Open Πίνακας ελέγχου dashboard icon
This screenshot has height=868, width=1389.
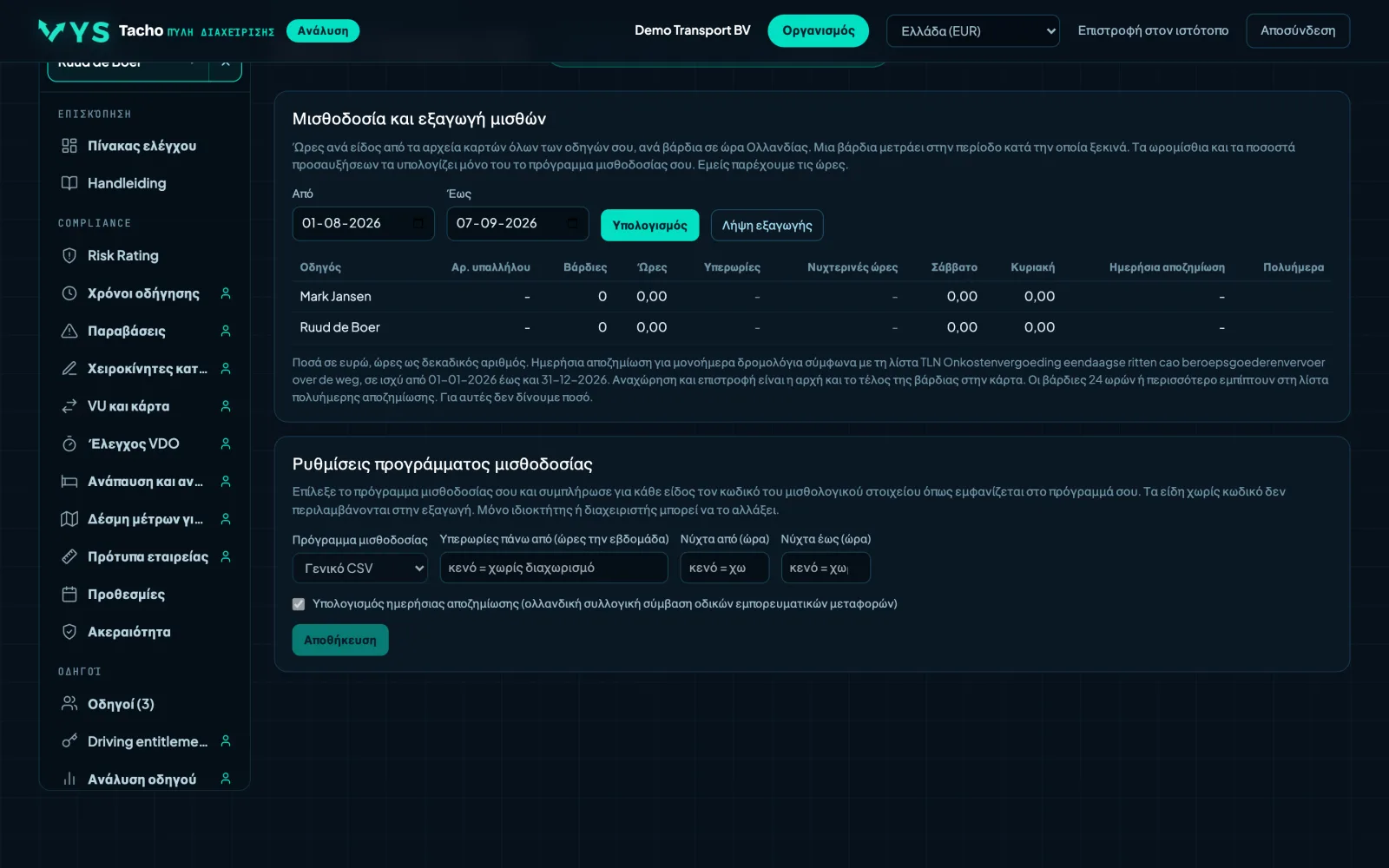click(69, 146)
